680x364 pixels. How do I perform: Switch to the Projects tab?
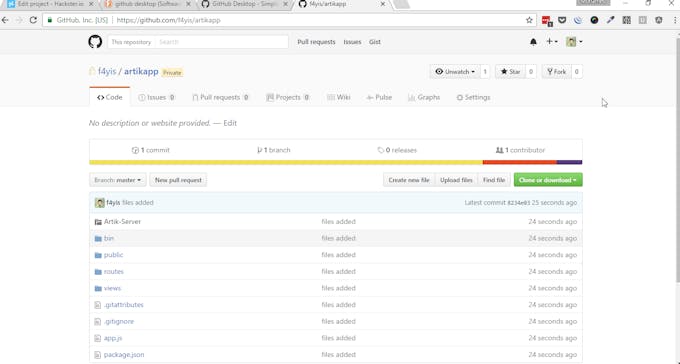tap(288, 97)
